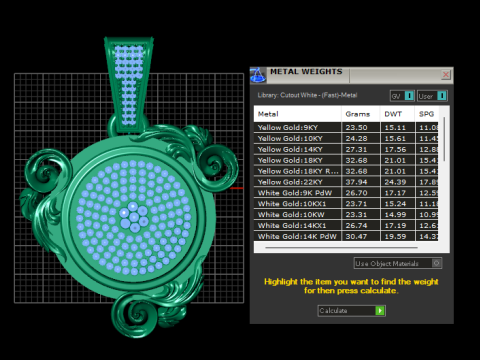Viewport: 480px width, 360px height.
Task: Close the Metal Weights panel
Action: (x=446, y=74)
